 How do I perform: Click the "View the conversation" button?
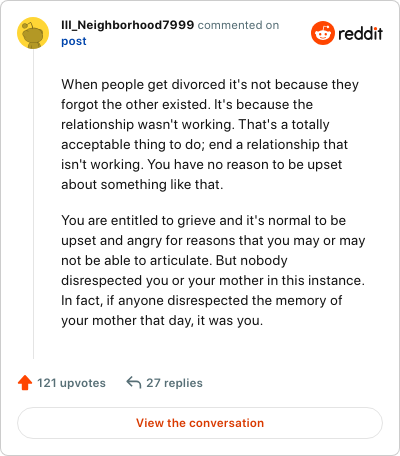click(x=200, y=423)
